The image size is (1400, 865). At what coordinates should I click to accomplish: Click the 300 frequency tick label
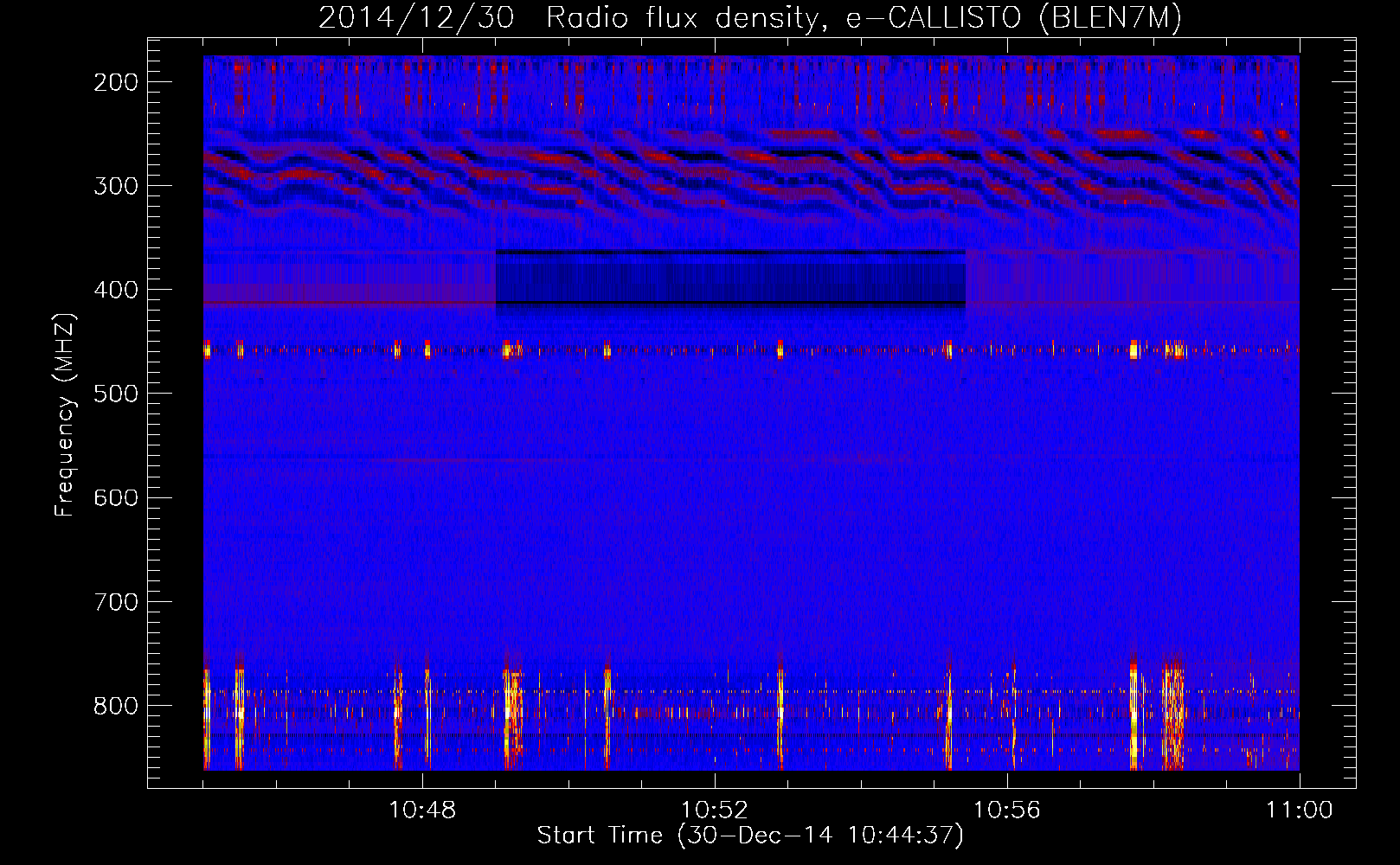(x=116, y=186)
